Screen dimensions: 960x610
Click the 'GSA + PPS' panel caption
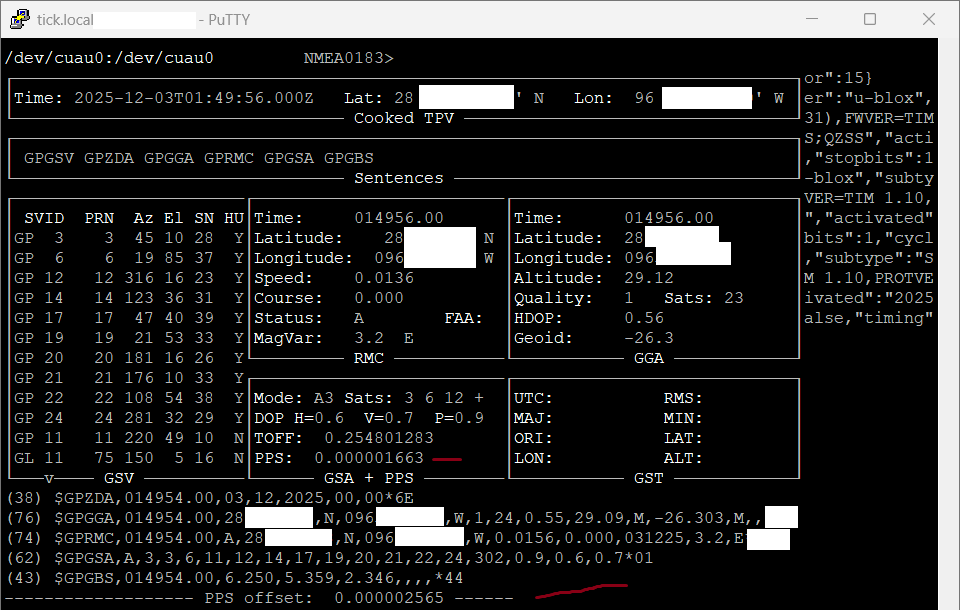[x=369, y=478]
